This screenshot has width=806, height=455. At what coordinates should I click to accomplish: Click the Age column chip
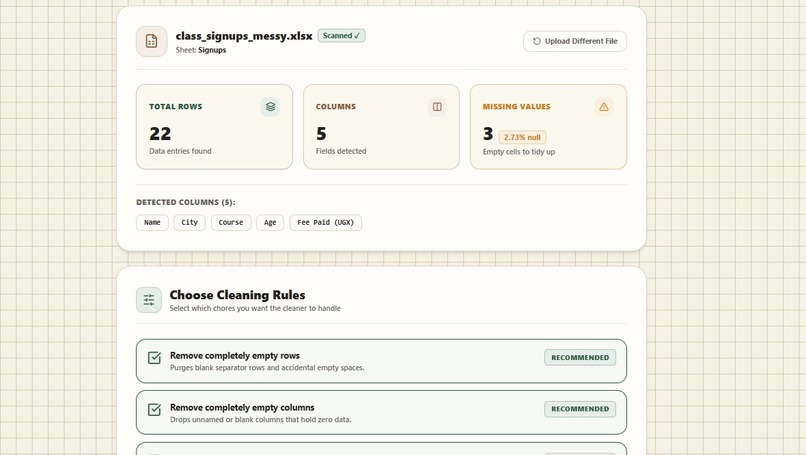pos(270,223)
